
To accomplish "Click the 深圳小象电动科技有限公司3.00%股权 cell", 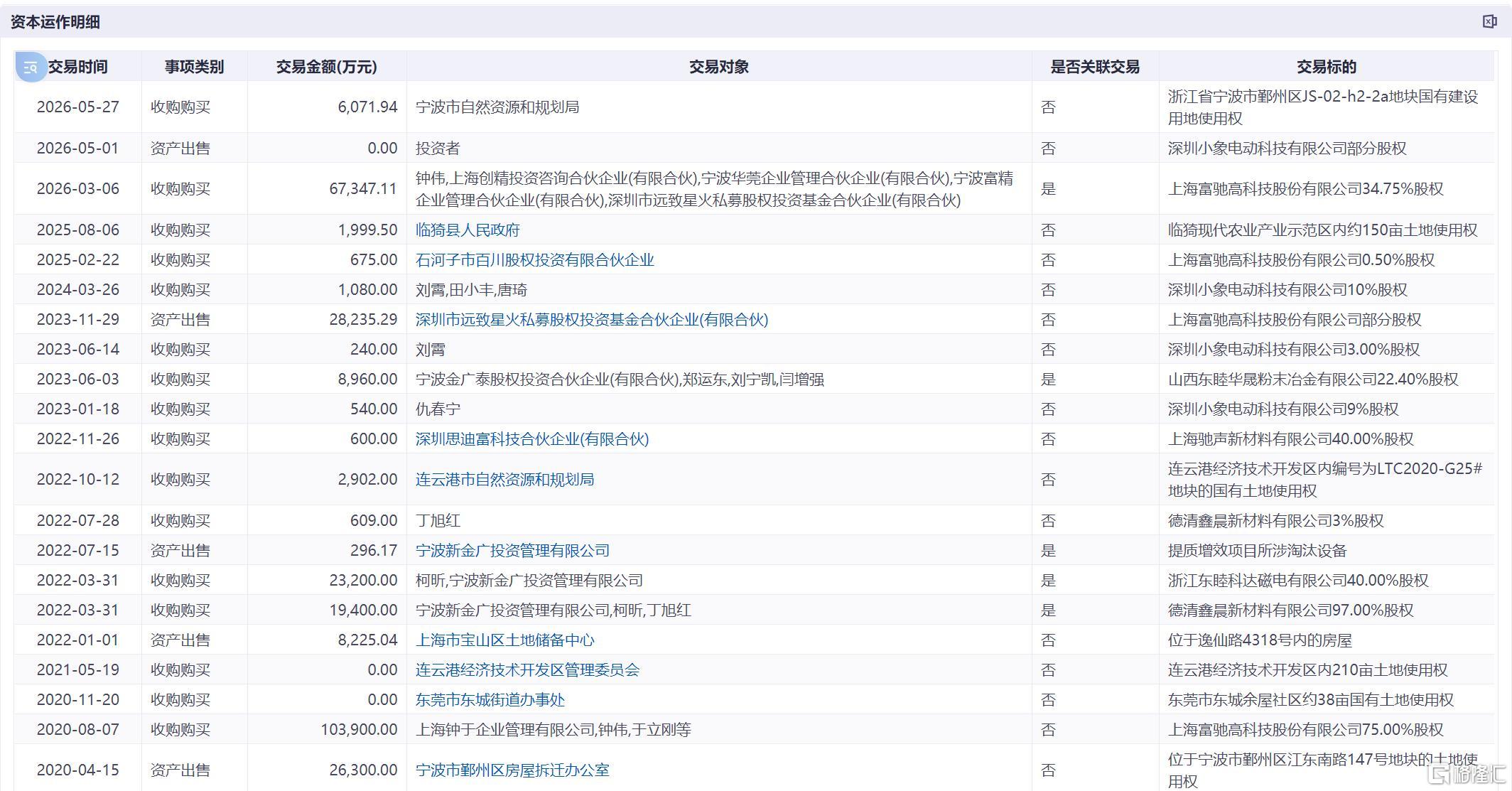I will pos(1294,350).
